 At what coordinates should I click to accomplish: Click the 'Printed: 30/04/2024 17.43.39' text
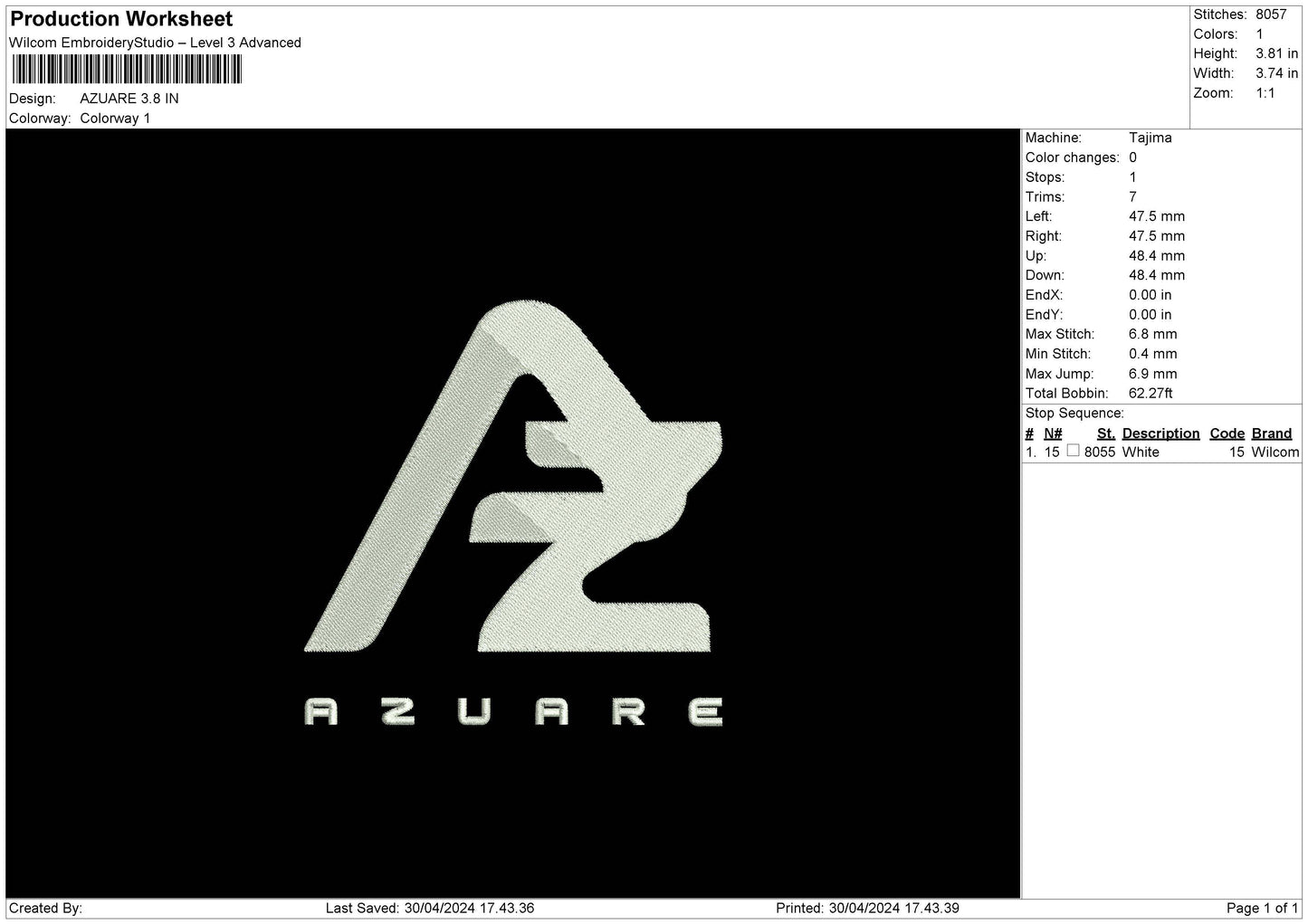(x=867, y=908)
